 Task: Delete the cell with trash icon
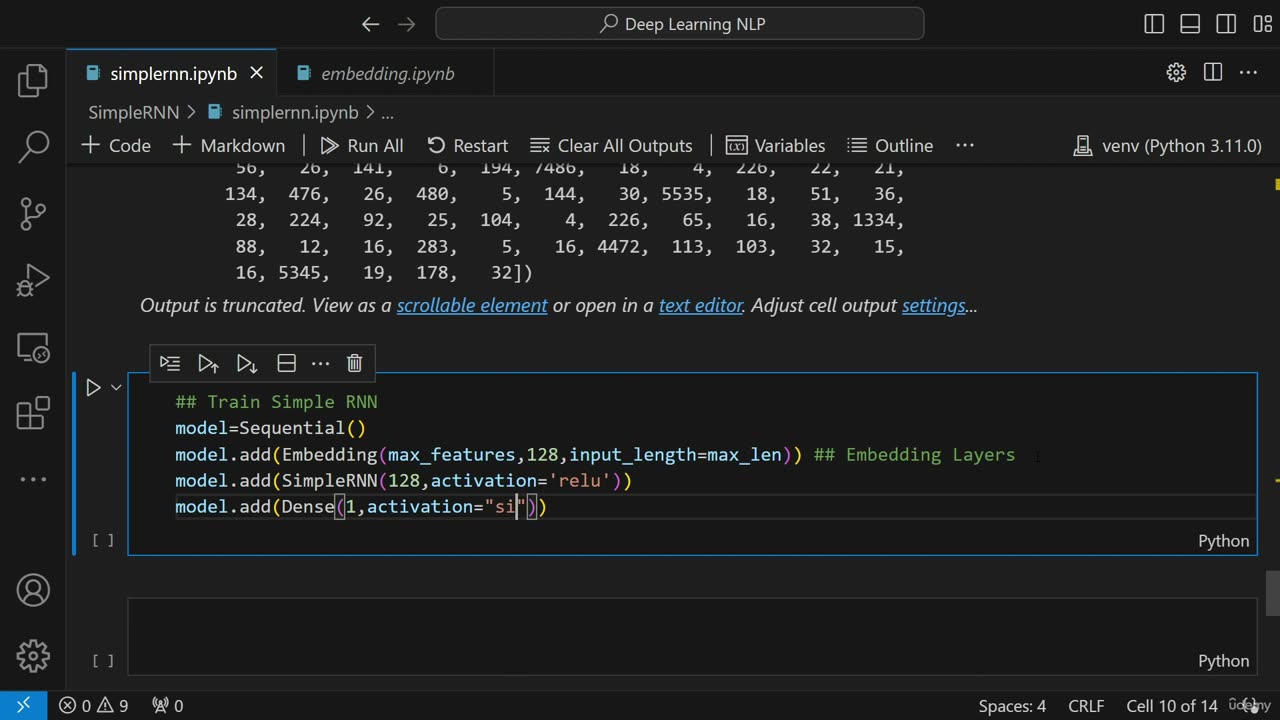click(354, 363)
